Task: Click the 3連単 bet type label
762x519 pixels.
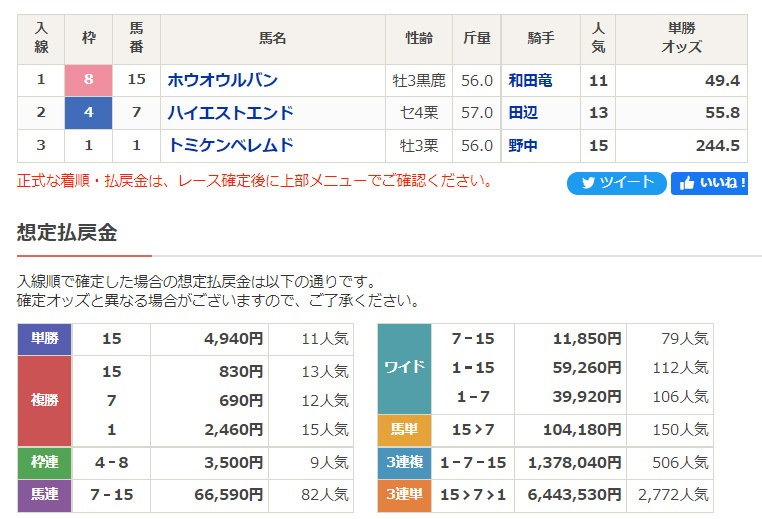Action: click(x=404, y=495)
